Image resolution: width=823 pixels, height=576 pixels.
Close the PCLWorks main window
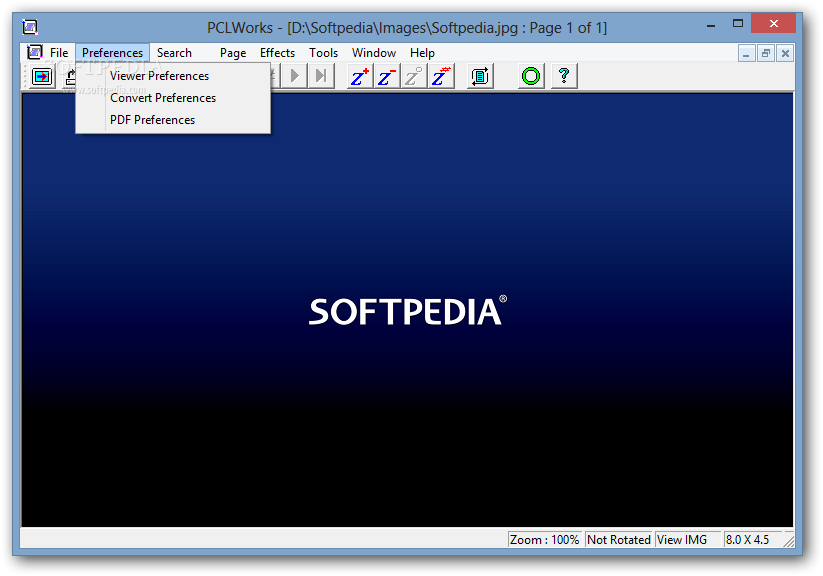(774, 24)
